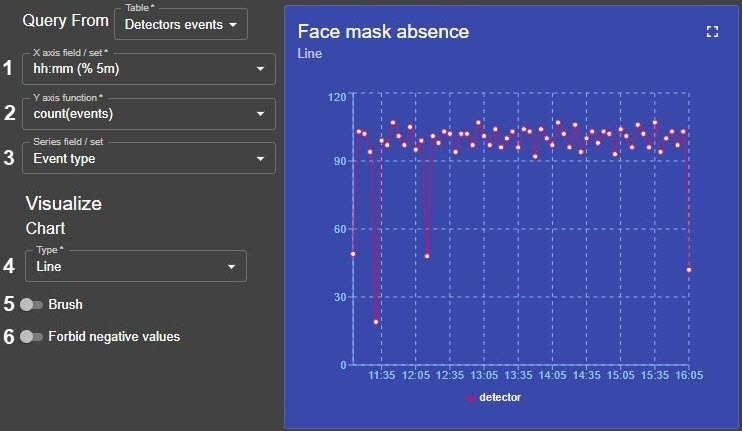Open the Table dropdown showing Detectors events

click(180, 24)
